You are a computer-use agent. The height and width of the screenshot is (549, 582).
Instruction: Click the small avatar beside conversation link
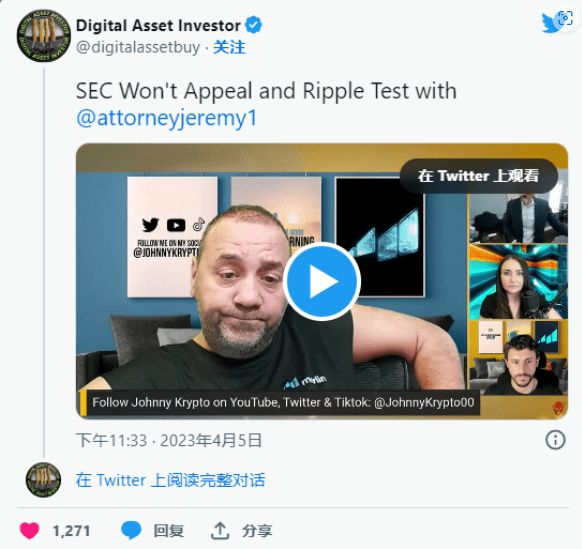coord(43,480)
